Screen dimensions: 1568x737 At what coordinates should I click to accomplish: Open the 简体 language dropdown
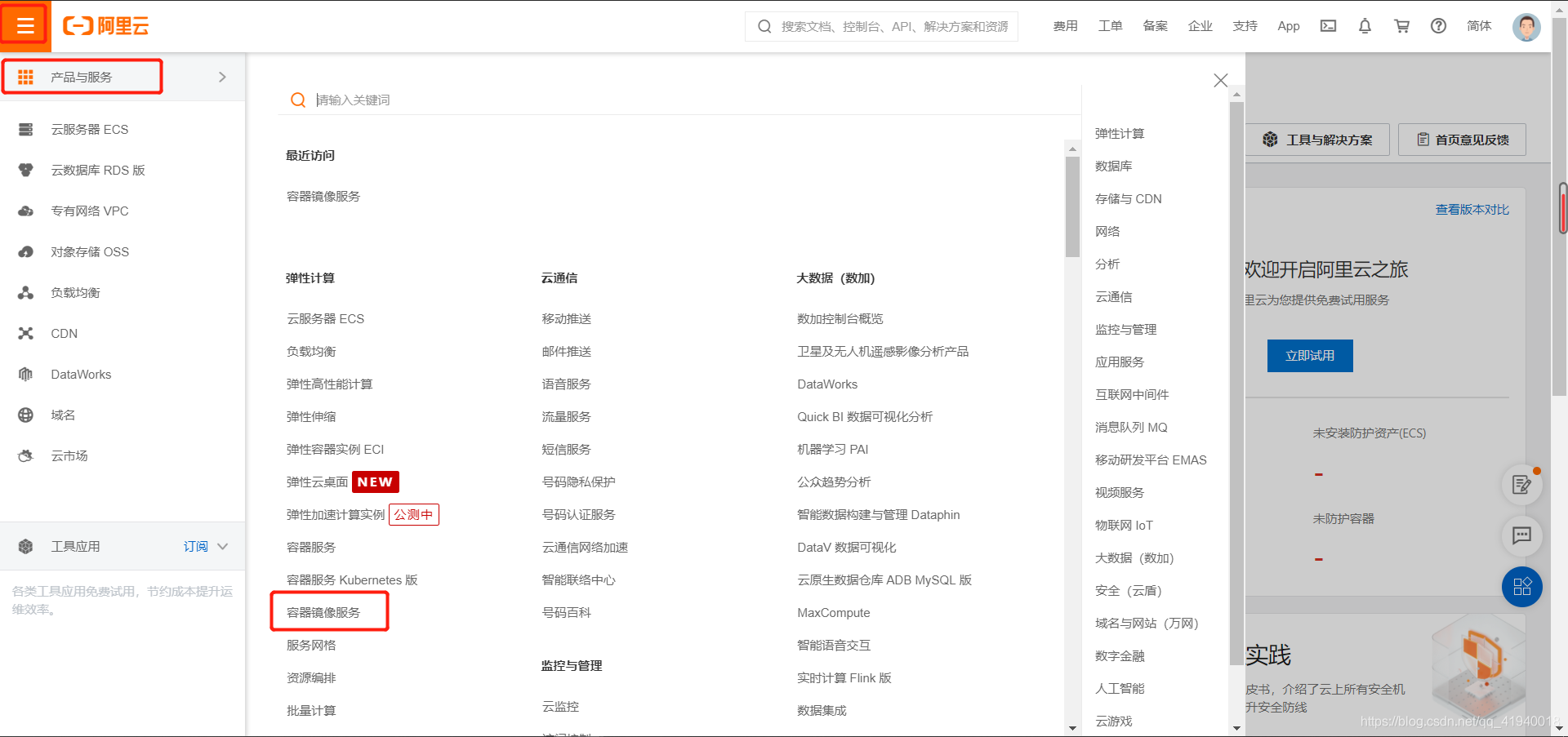coord(1479,26)
